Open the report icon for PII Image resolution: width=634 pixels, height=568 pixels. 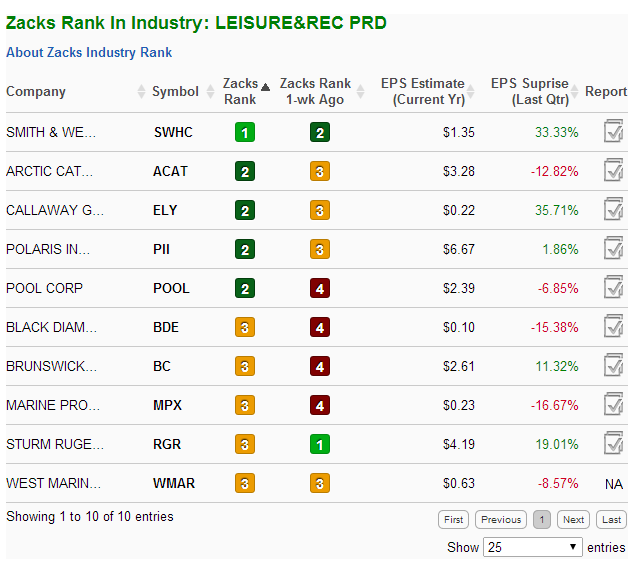[x=613, y=248]
